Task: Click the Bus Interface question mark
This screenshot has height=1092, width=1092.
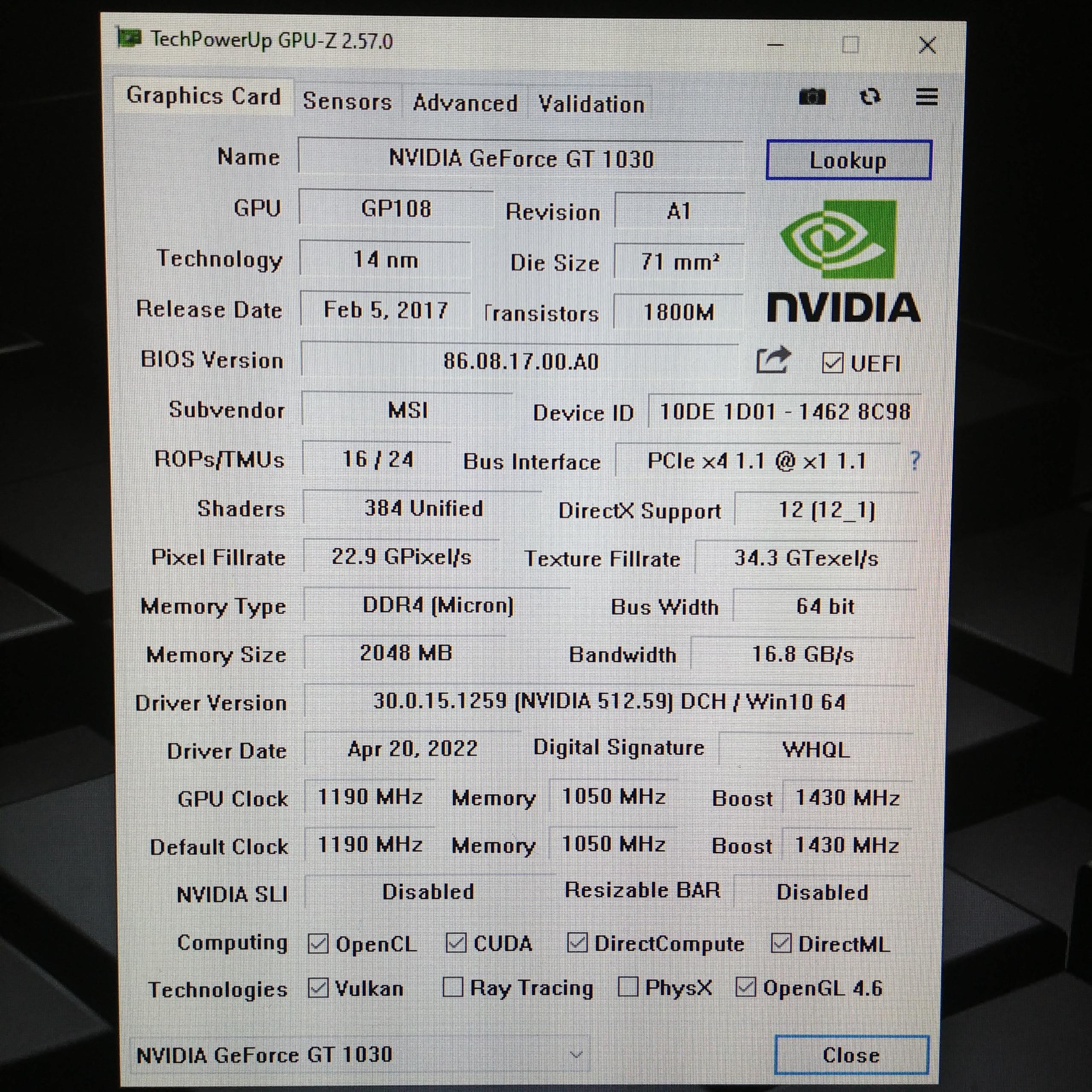Action: 915,461
